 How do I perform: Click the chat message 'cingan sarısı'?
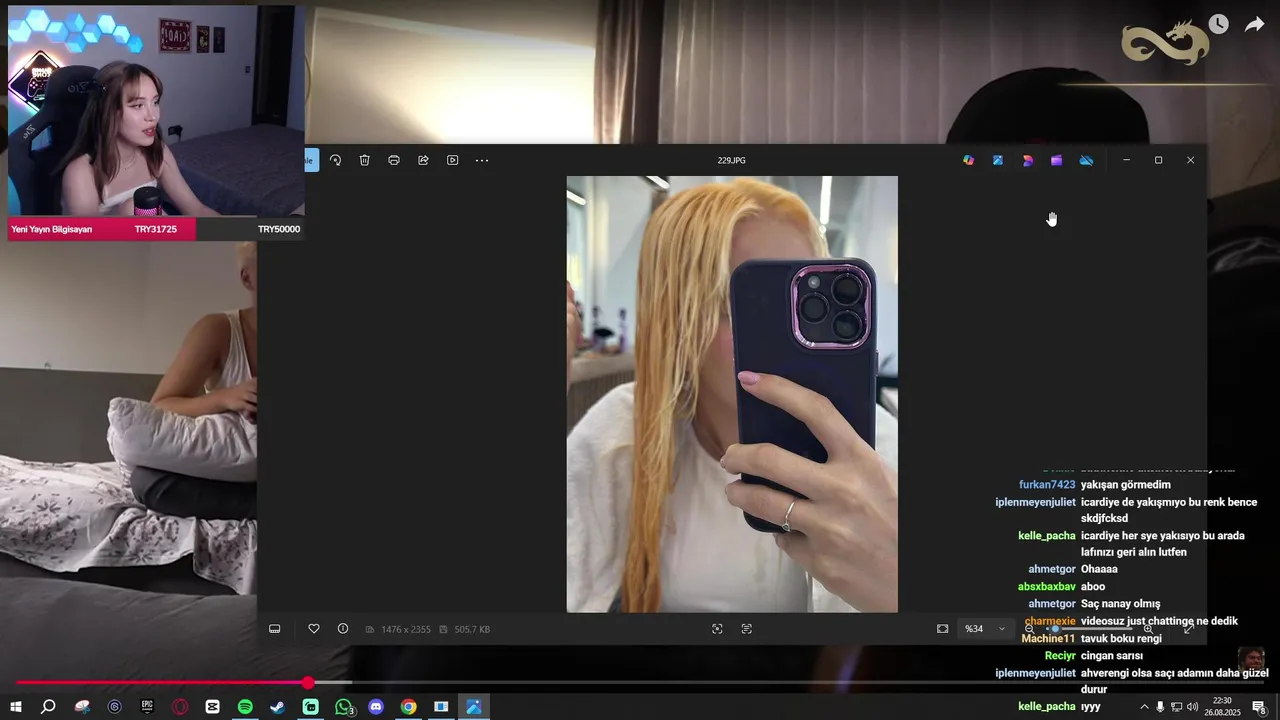(x=1112, y=656)
